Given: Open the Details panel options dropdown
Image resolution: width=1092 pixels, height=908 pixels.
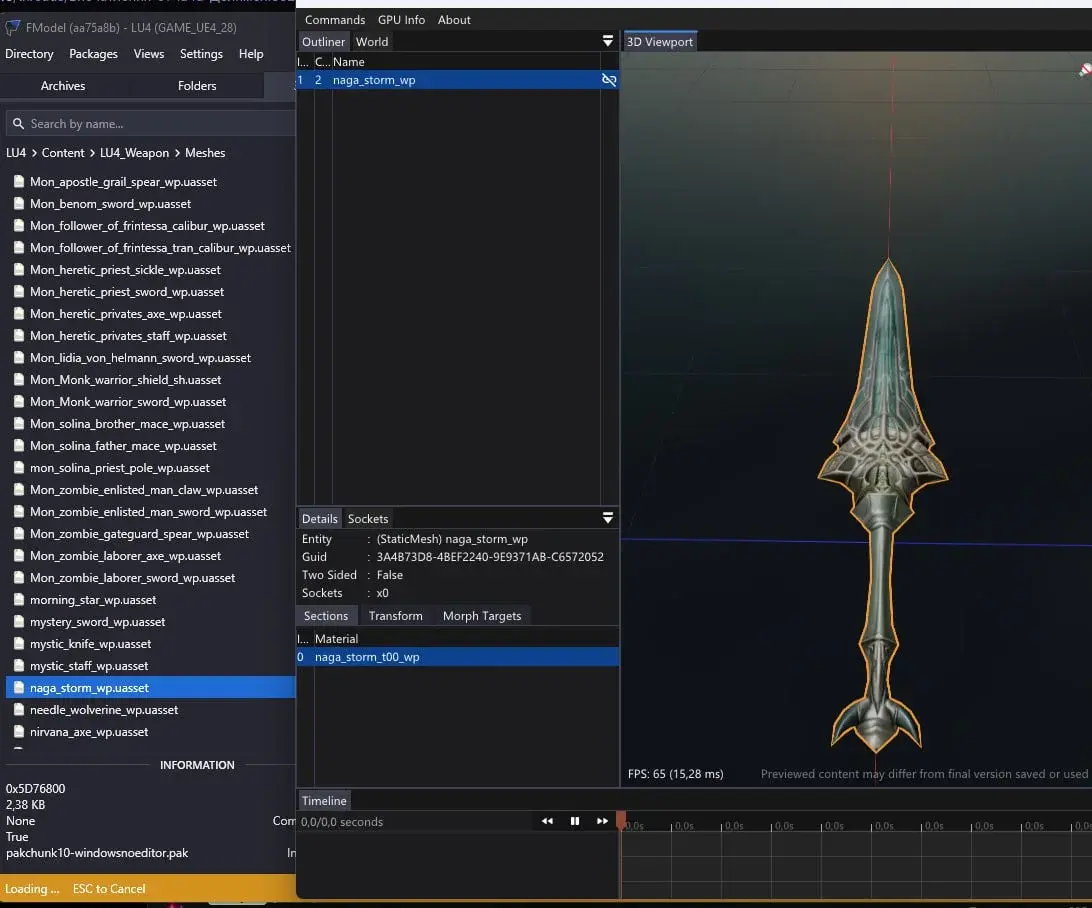Looking at the screenshot, I should click(x=607, y=517).
